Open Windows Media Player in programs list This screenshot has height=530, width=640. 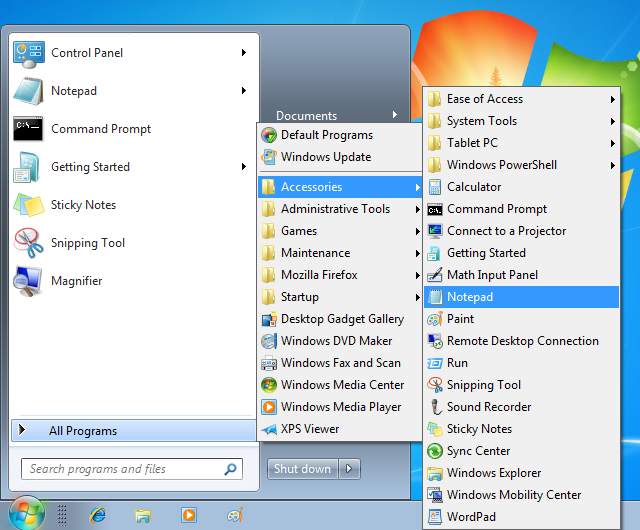(340, 407)
